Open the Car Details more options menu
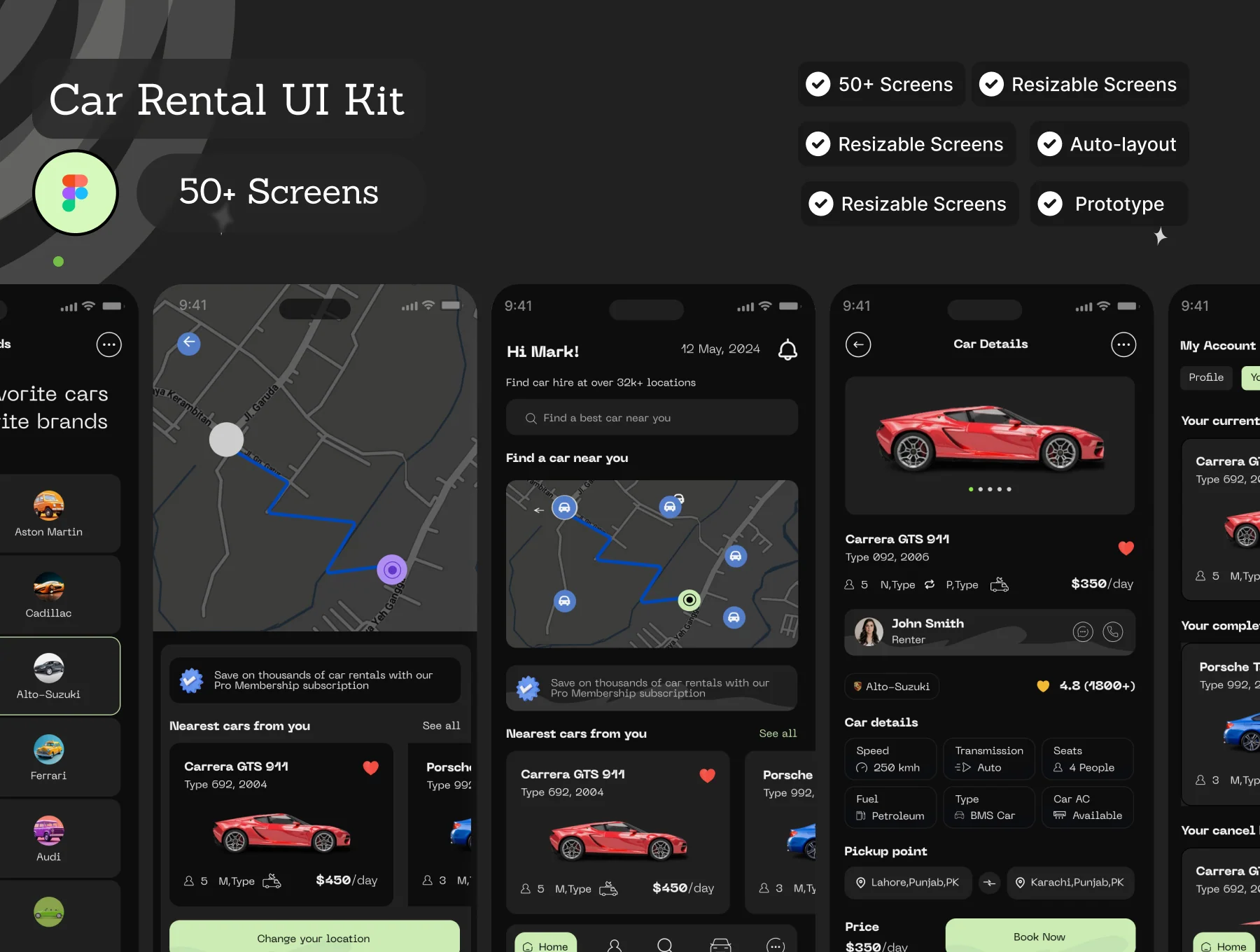This screenshot has width=1260, height=952. pyautogui.click(x=1123, y=344)
